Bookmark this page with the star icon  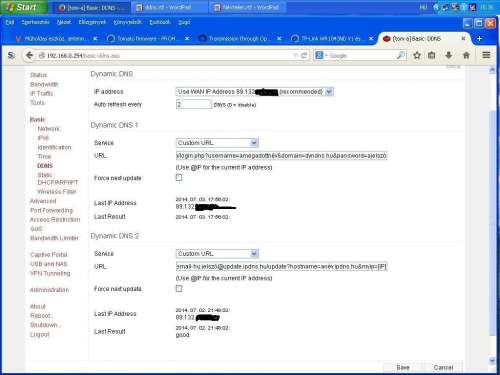[x=417, y=55]
